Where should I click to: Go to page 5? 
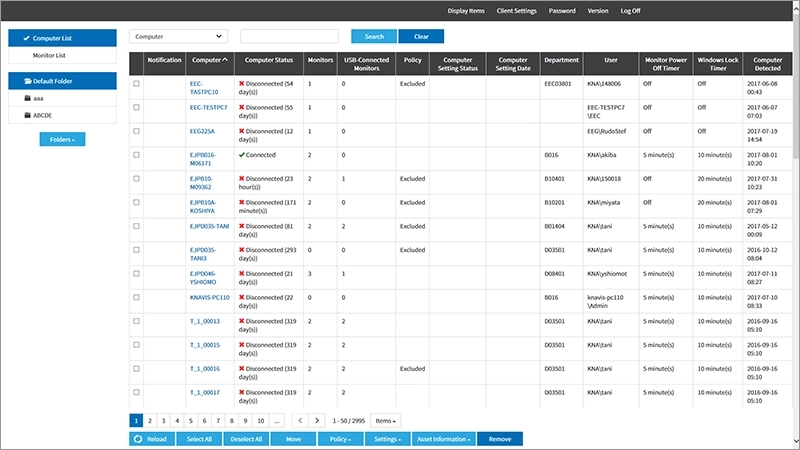pos(191,420)
